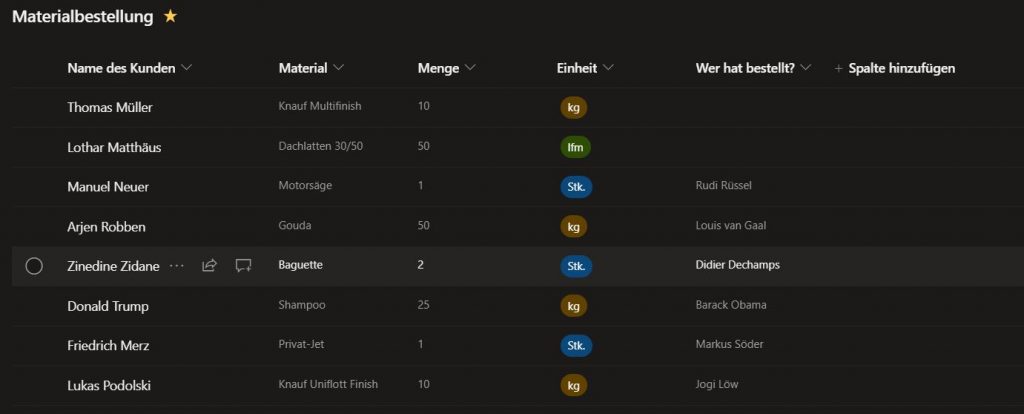The image size is (1024, 414).
Task: Click the kg pill in Arjen Robben row
Action: click(x=574, y=227)
